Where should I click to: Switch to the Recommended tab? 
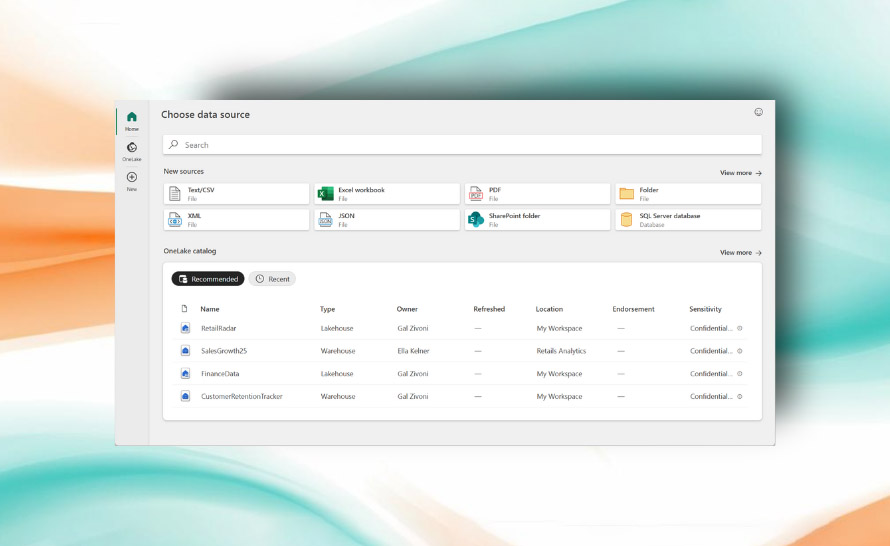pos(208,279)
